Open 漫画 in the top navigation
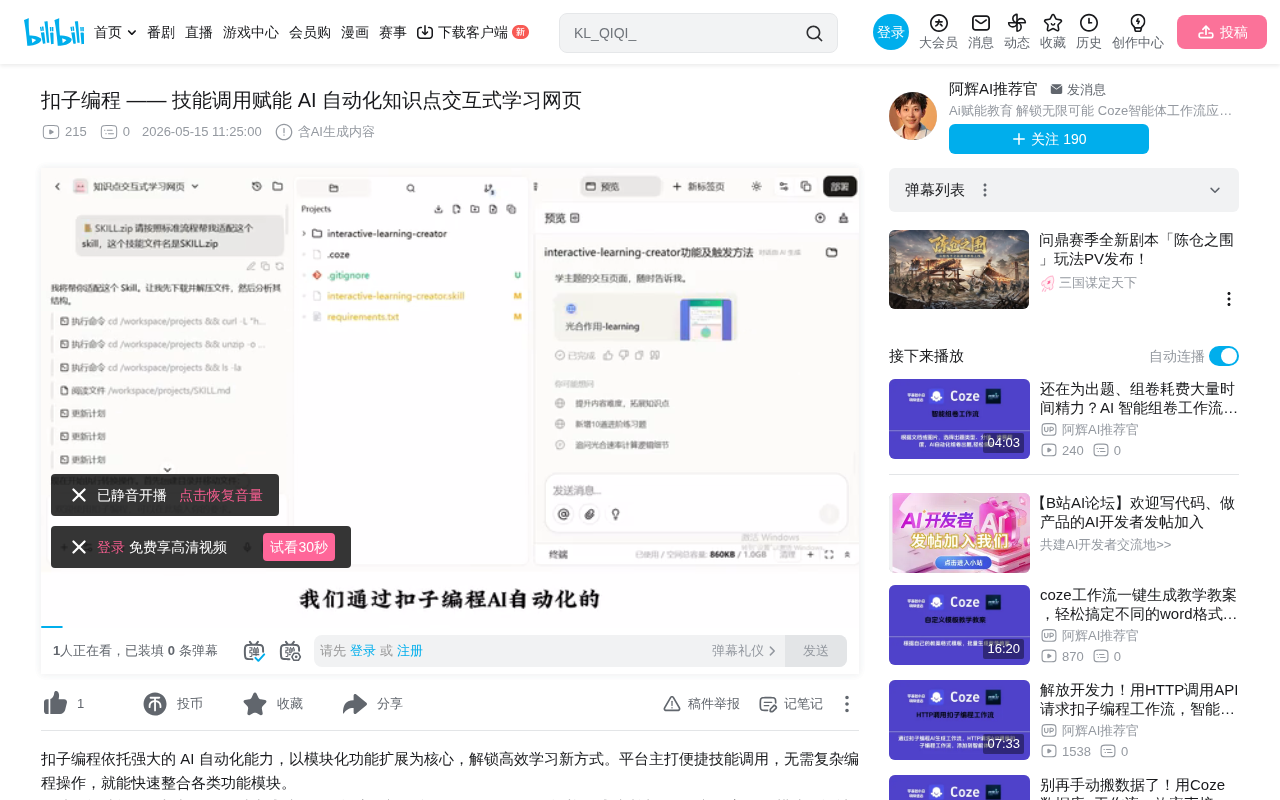 pos(355,32)
